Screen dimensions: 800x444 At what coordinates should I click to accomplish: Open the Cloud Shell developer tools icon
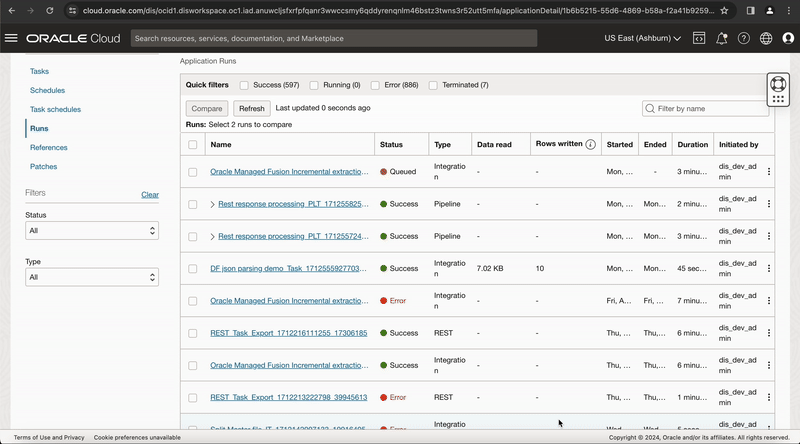699,38
